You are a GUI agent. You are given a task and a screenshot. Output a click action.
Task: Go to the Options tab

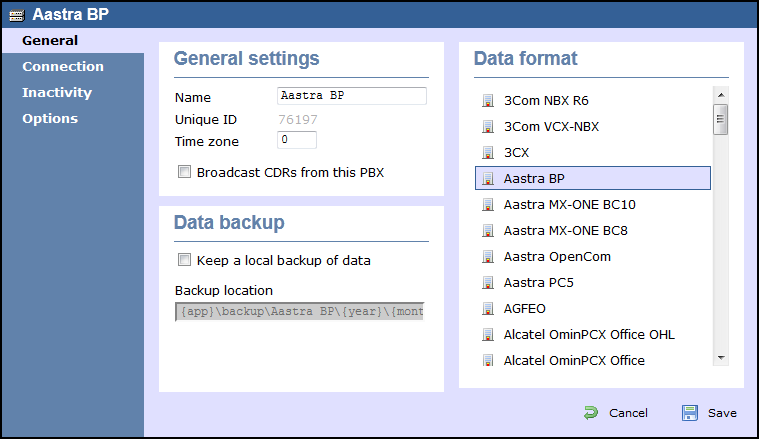[50, 119]
